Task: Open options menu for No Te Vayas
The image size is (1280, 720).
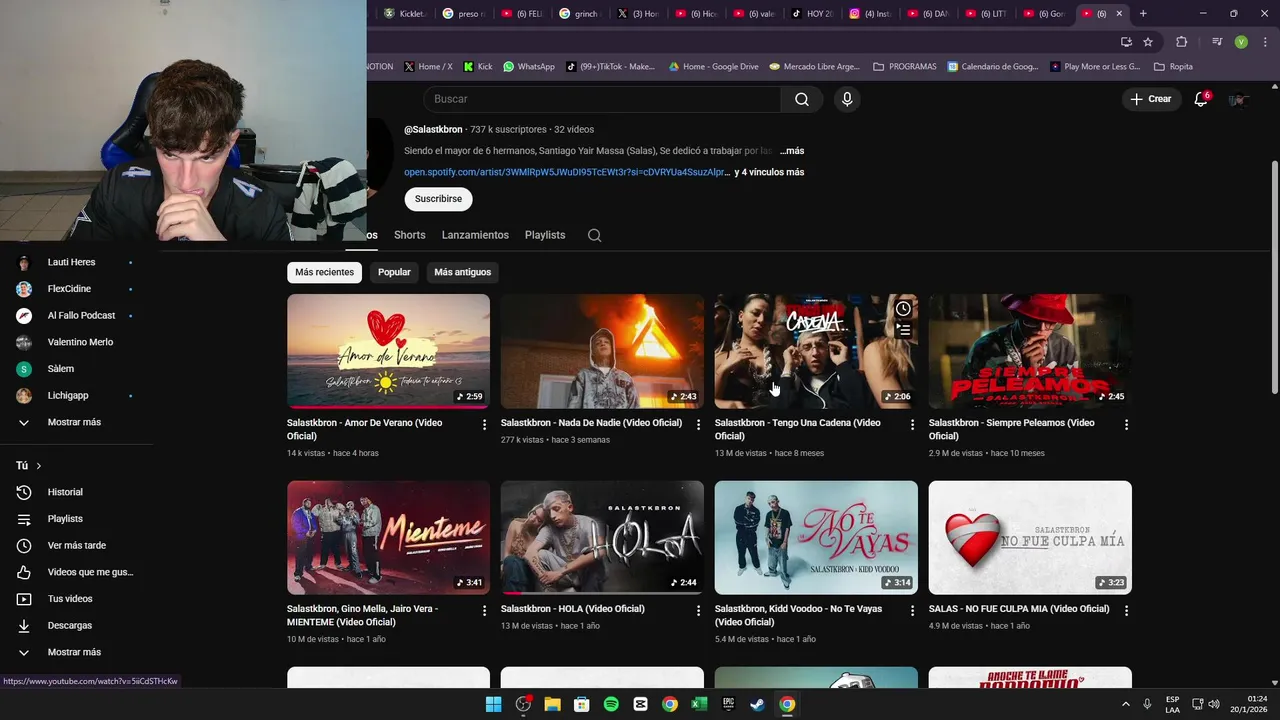Action: [x=912, y=611]
